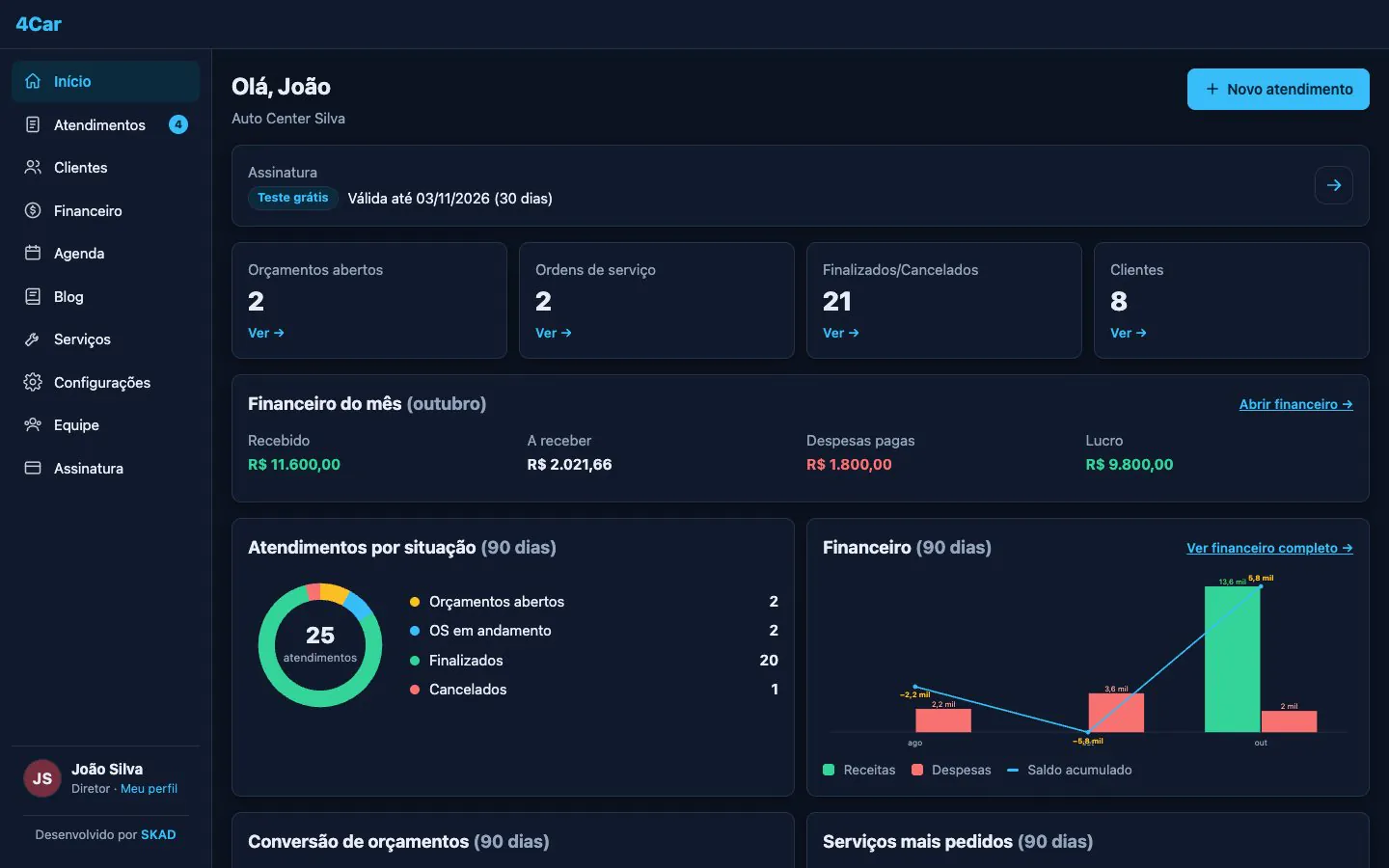
Task: Click the Saldo acumulado legend marker
Action: click(1013, 770)
